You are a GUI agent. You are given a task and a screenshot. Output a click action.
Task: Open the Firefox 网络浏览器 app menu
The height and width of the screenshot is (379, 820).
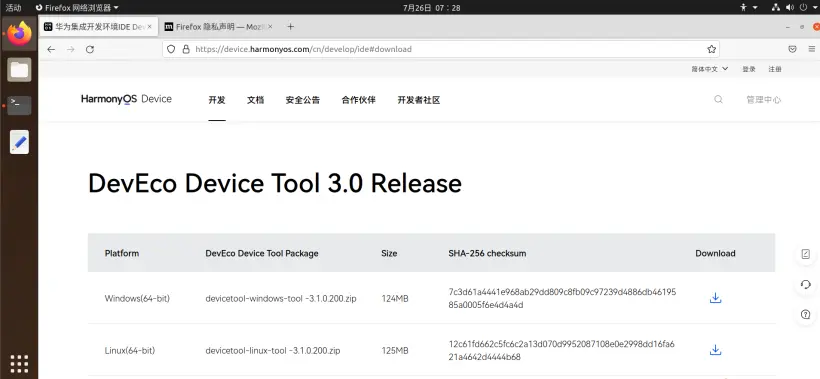pos(77,7)
